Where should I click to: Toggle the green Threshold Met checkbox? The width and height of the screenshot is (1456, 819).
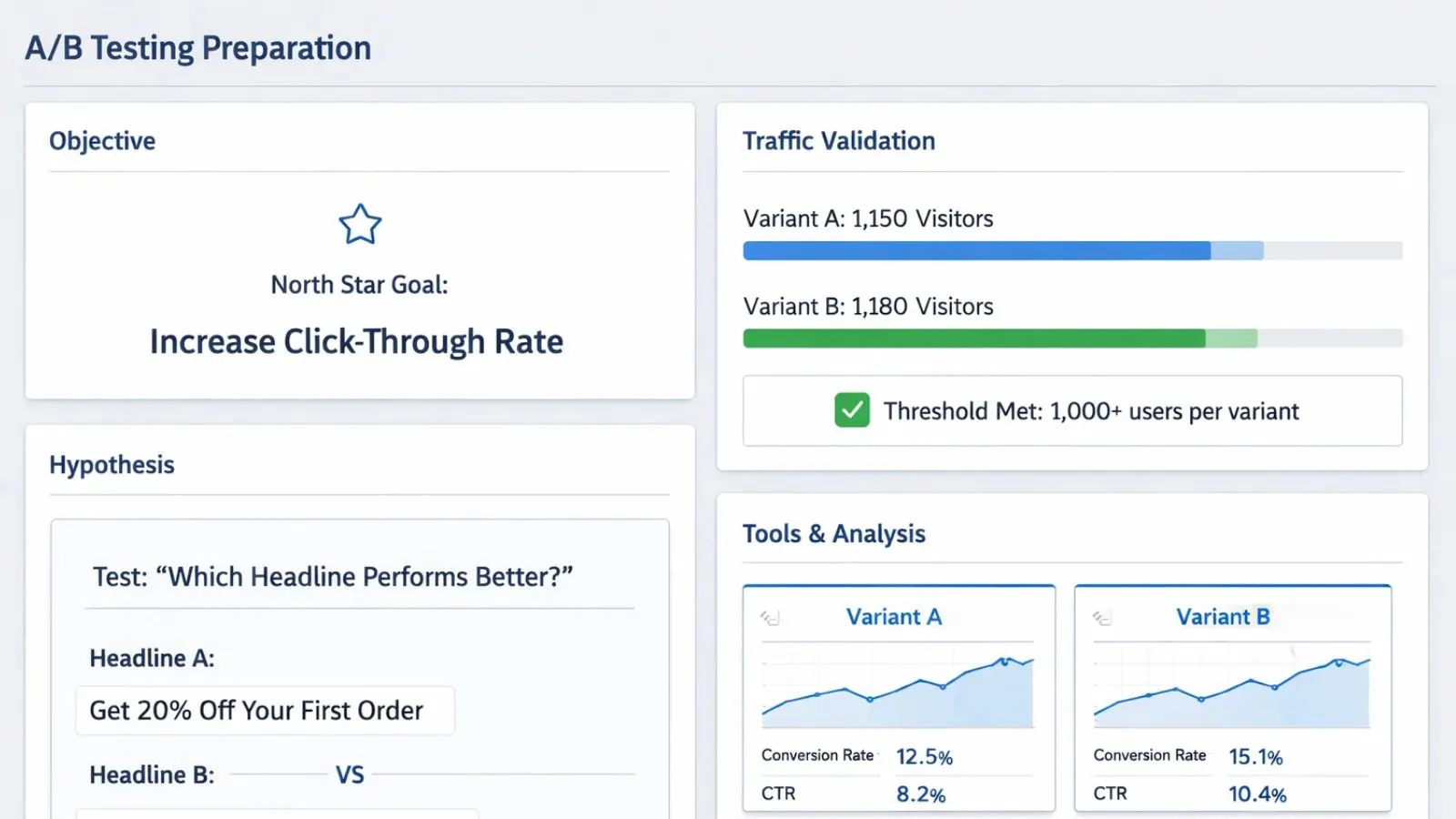pos(852,410)
